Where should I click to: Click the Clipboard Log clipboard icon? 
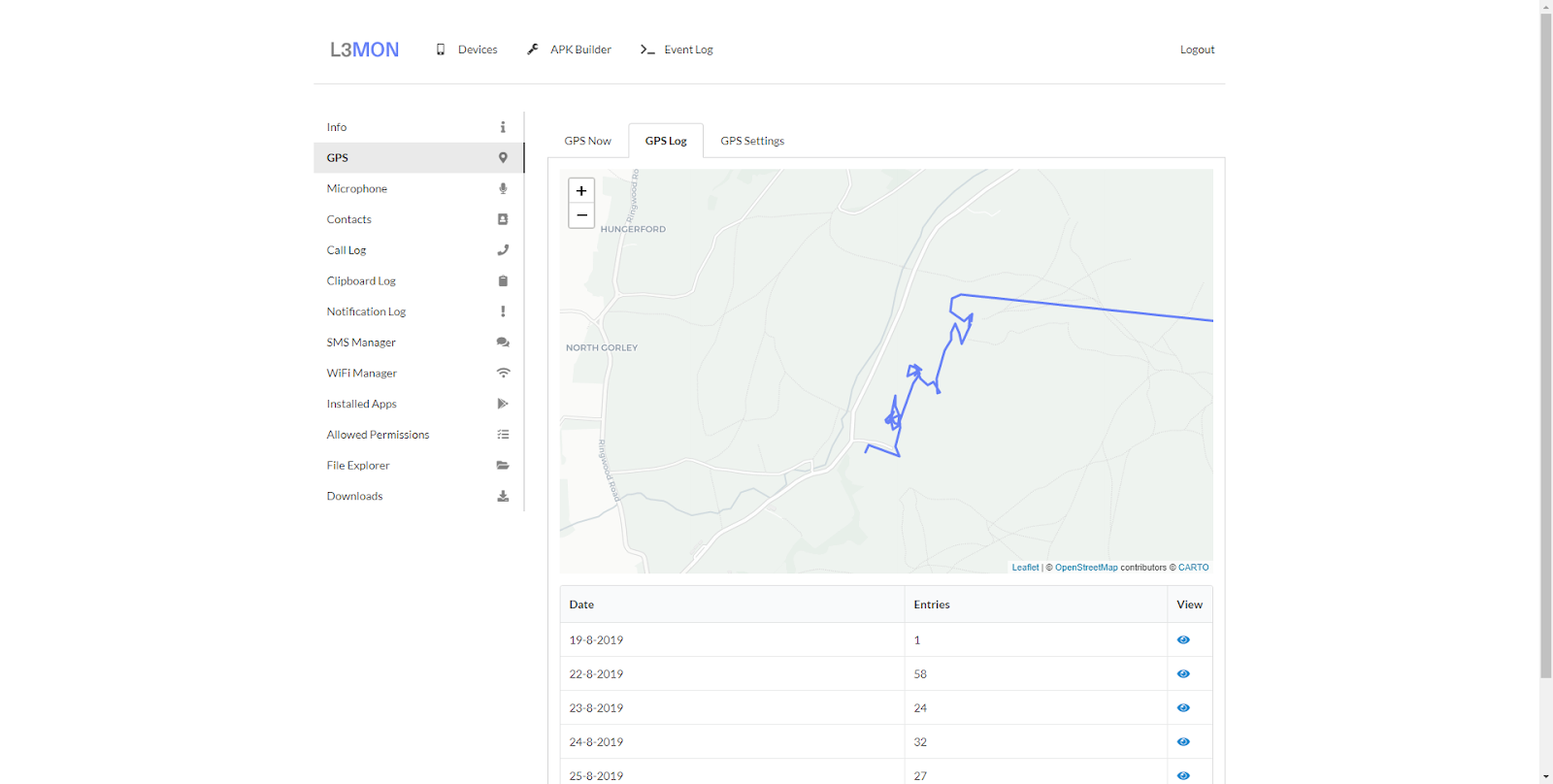point(503,281)
